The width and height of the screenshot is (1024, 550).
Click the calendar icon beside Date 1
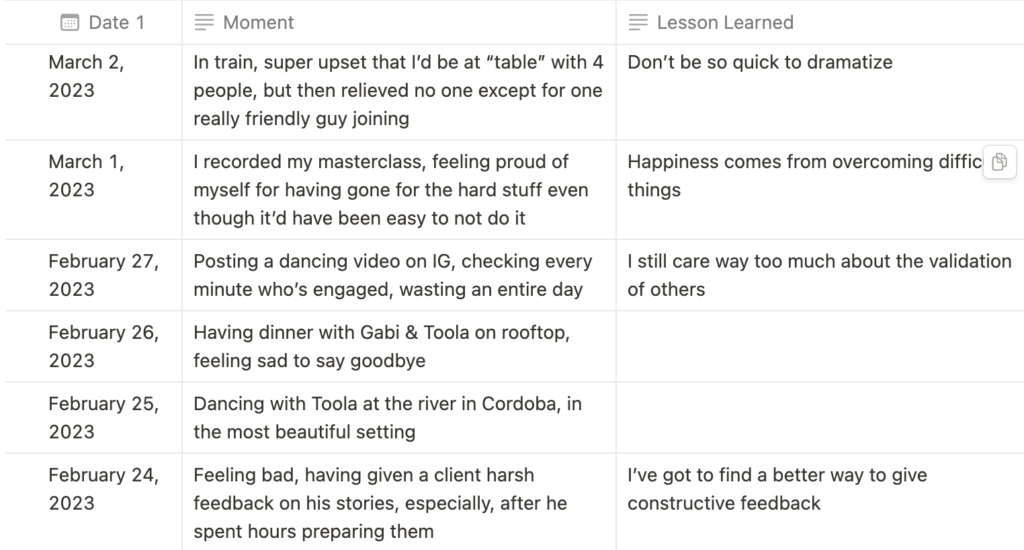[x=70, y=22]
